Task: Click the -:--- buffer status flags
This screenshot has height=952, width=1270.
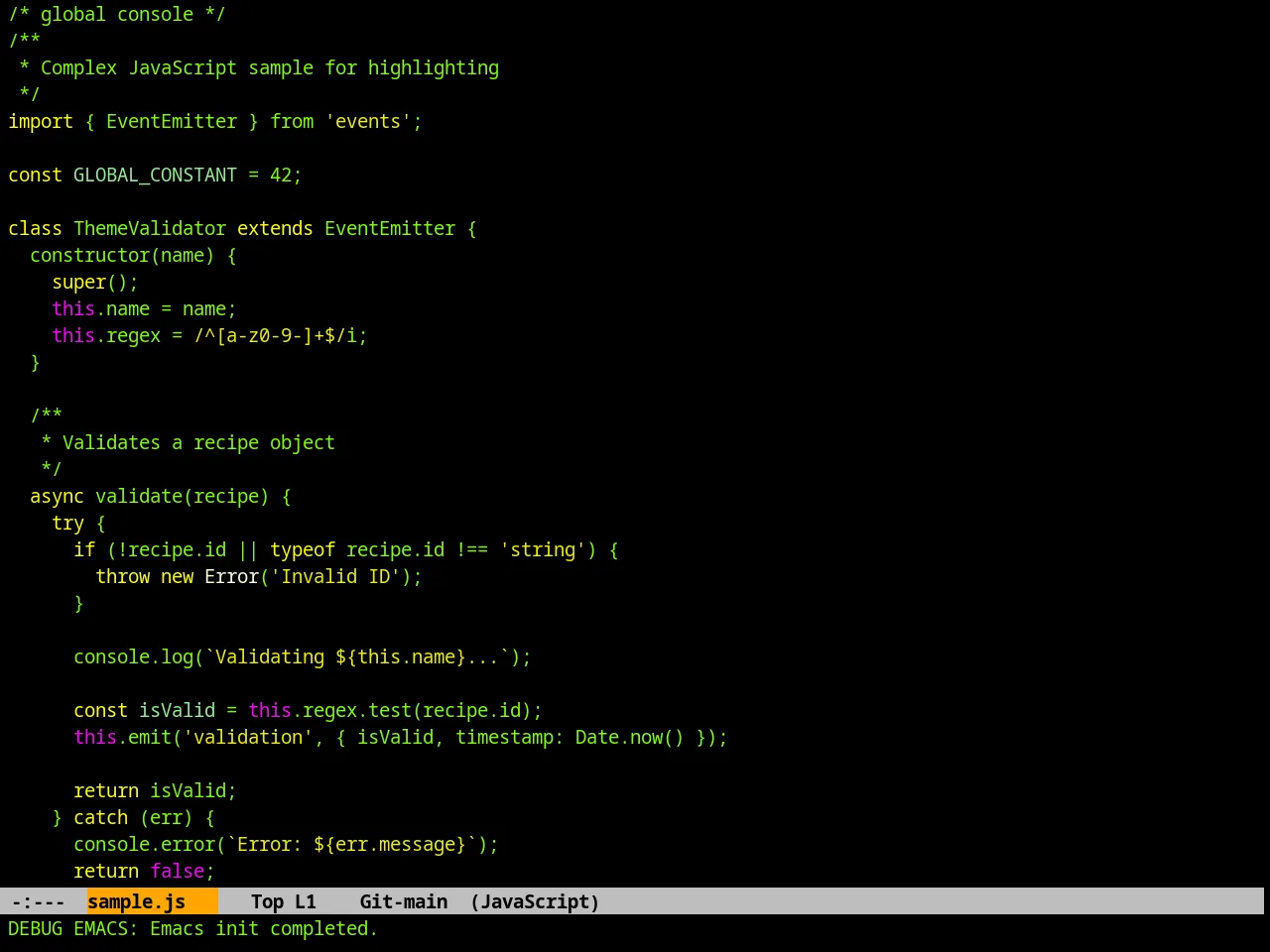Action: (38, 901)
